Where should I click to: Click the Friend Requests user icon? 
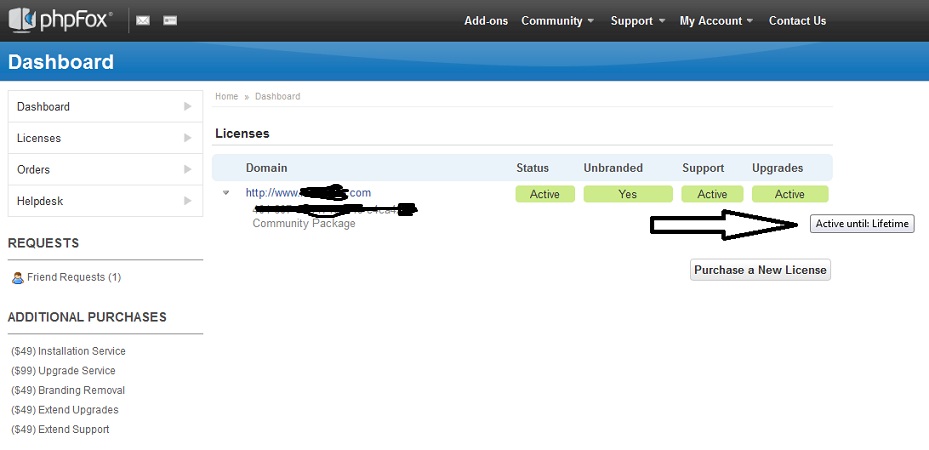tap(18, 278)
